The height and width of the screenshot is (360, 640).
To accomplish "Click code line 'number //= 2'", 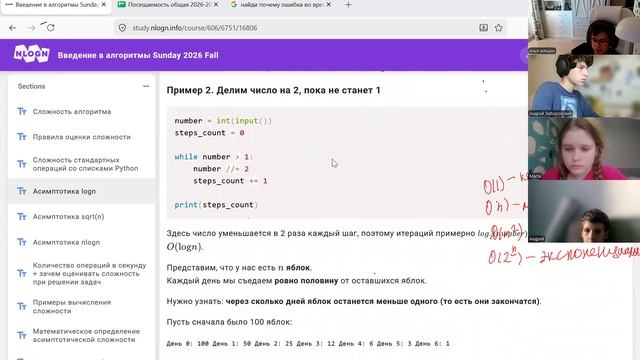I will point(221,169).
